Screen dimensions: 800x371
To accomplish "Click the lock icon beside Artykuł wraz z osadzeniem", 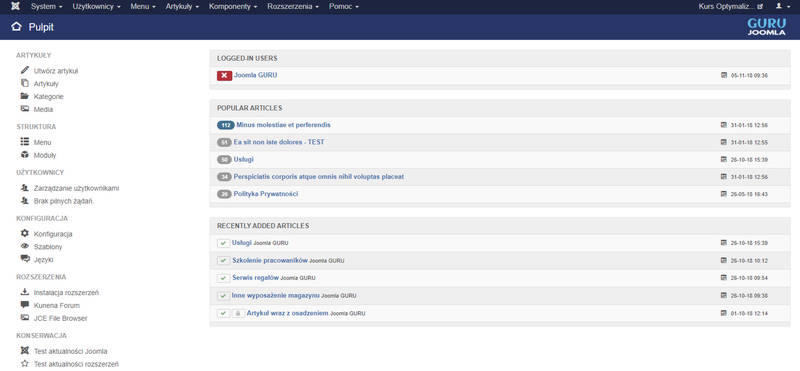I will 238,313.
